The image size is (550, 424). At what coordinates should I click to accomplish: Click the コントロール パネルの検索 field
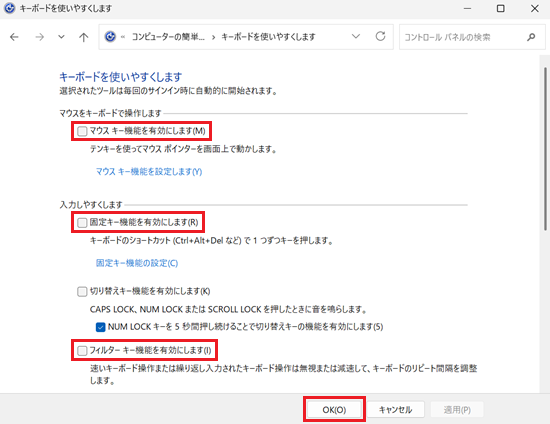(462, 37)
